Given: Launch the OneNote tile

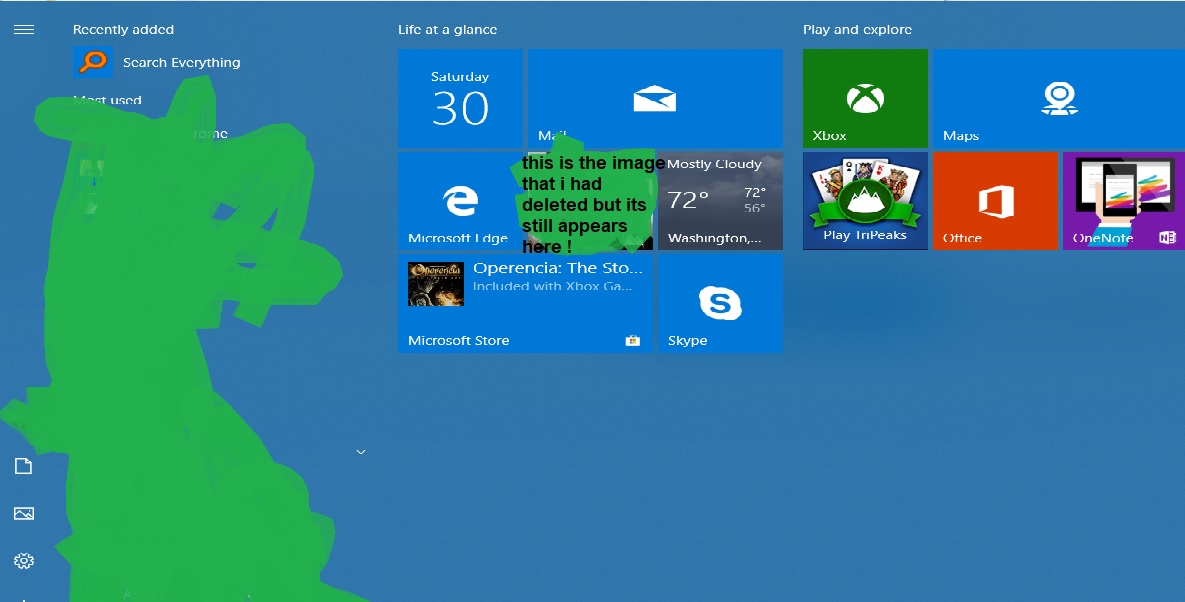Looking at the screenshot, I should pos(1124,200).
